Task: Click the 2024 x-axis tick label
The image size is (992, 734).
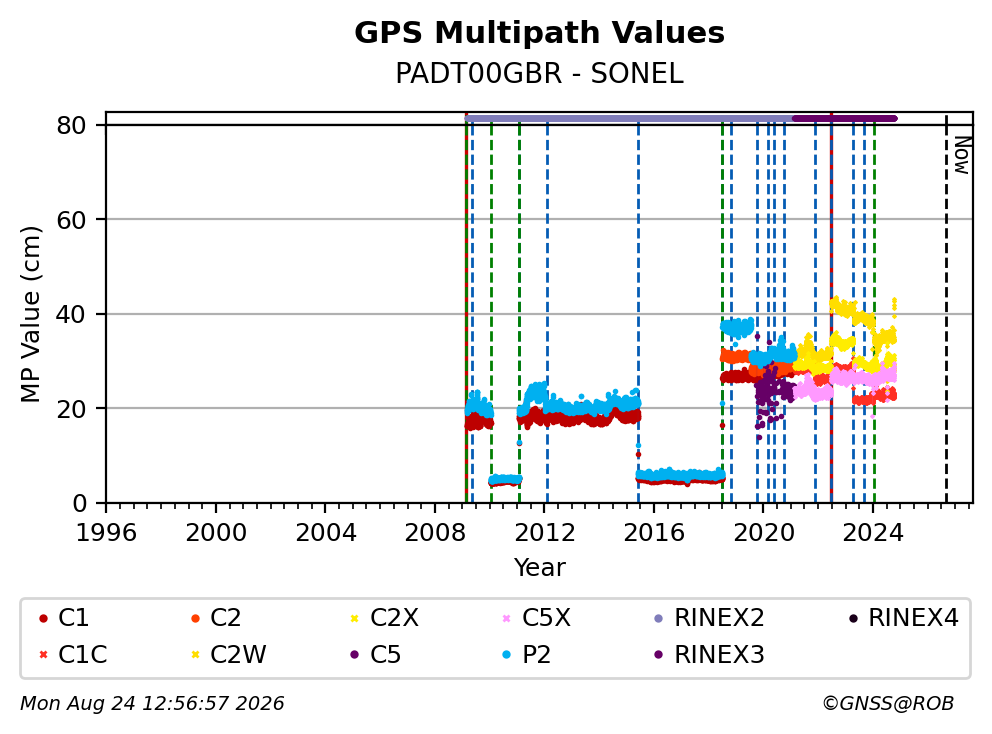Action: [873, 533]
